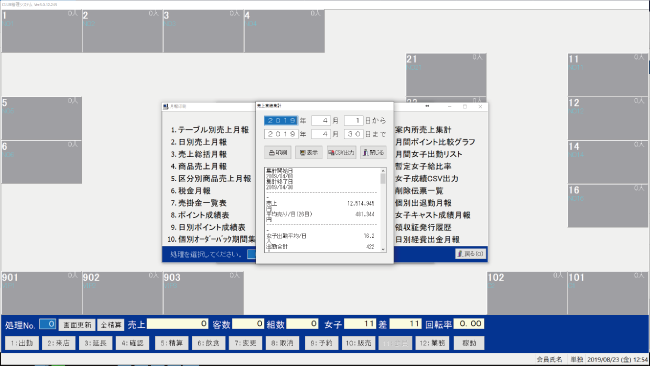The height and width of the screenshot is (366, 650).
Task: Select the start day field before 日から
Action: click(x=354, y=121)
